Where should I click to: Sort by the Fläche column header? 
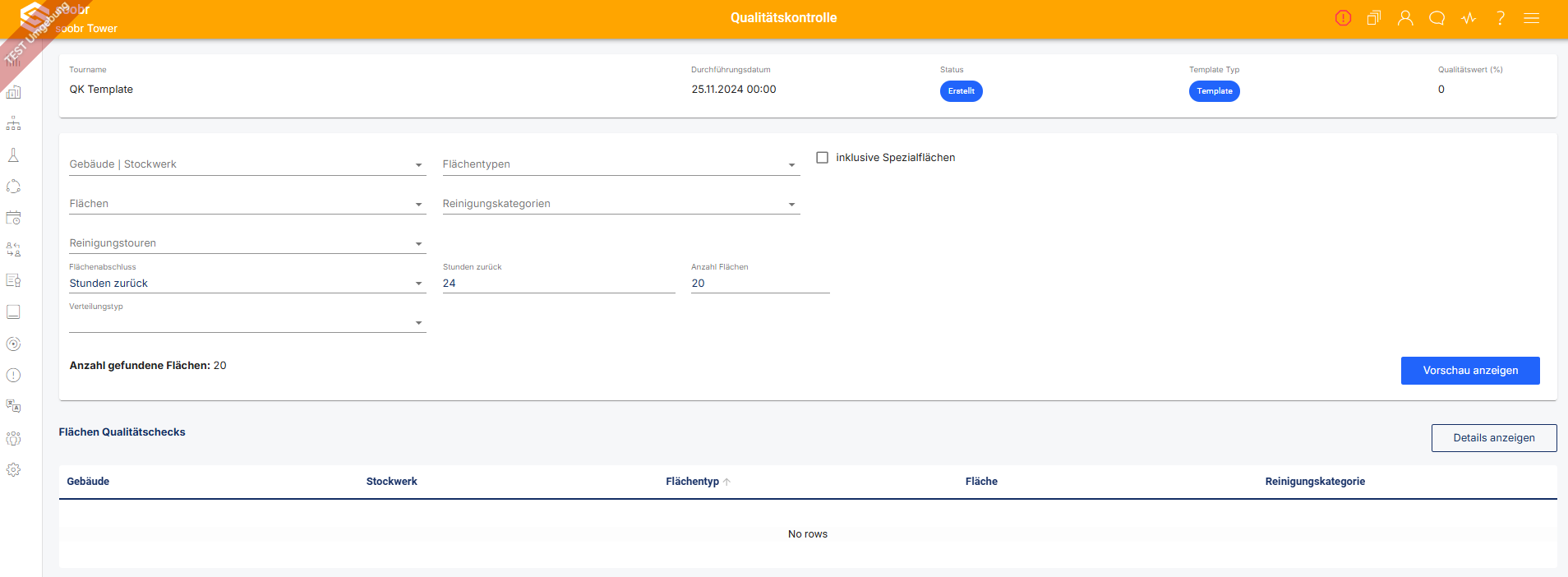point(981,482)
